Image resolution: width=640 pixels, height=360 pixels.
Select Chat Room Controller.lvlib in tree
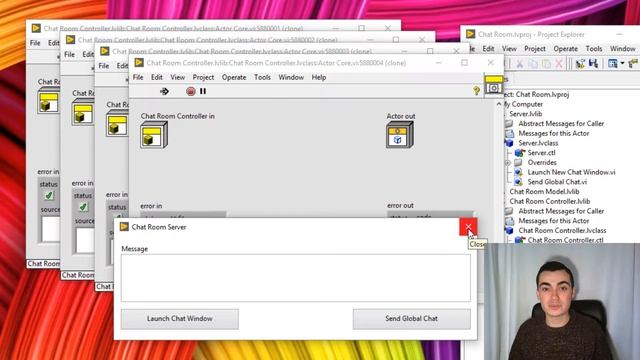tap(549, 201)
